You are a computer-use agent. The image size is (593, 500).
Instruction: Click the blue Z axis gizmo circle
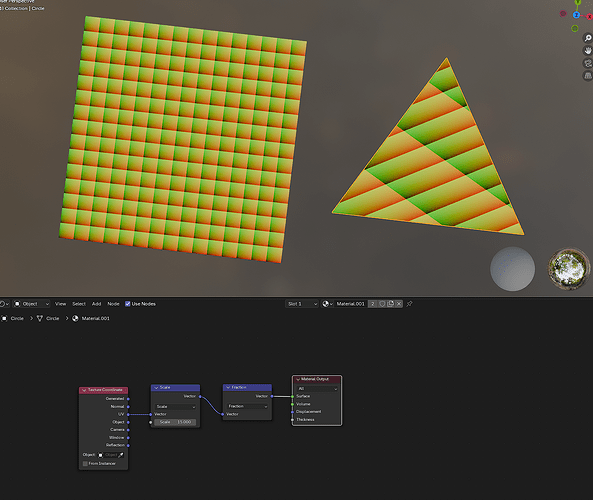(x=576, y=15)
